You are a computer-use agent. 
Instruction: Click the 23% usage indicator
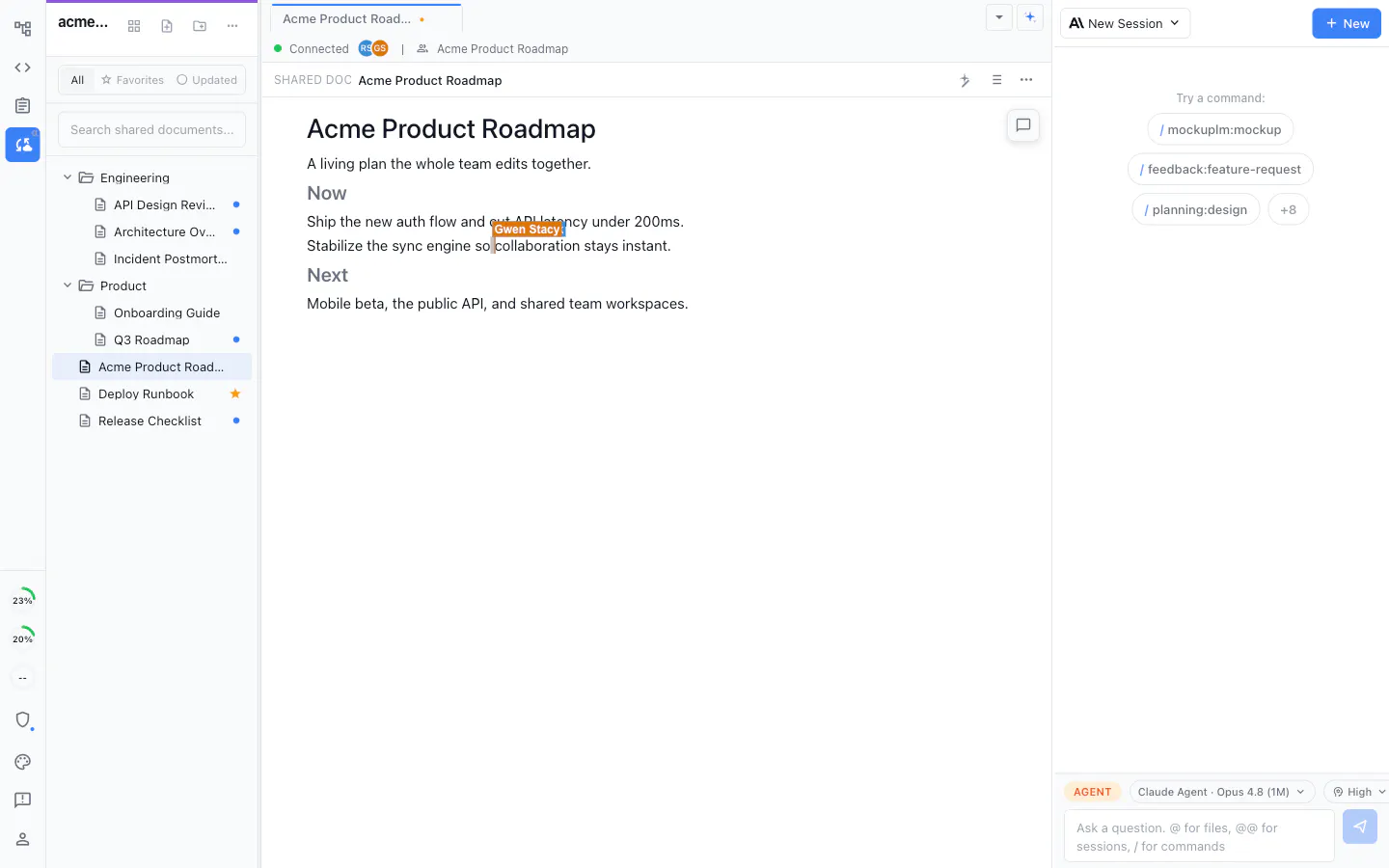pos(22,600)
